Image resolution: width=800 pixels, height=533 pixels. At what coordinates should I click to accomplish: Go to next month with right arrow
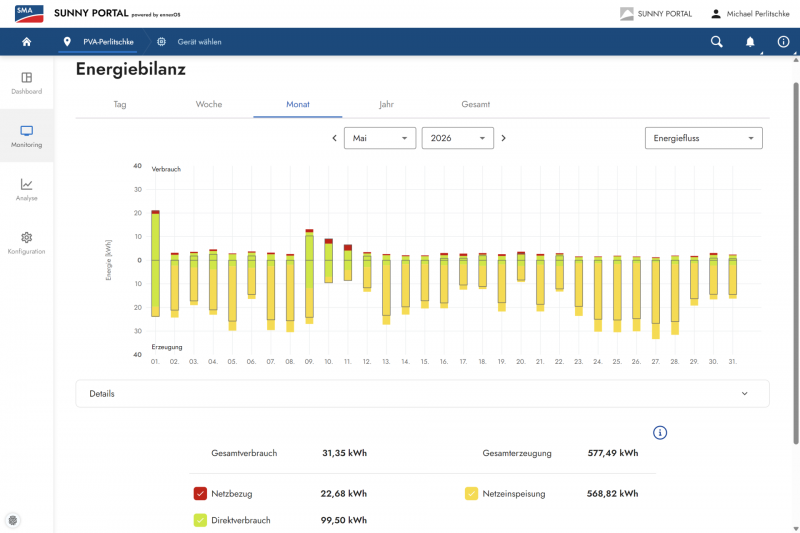(504, 138)
